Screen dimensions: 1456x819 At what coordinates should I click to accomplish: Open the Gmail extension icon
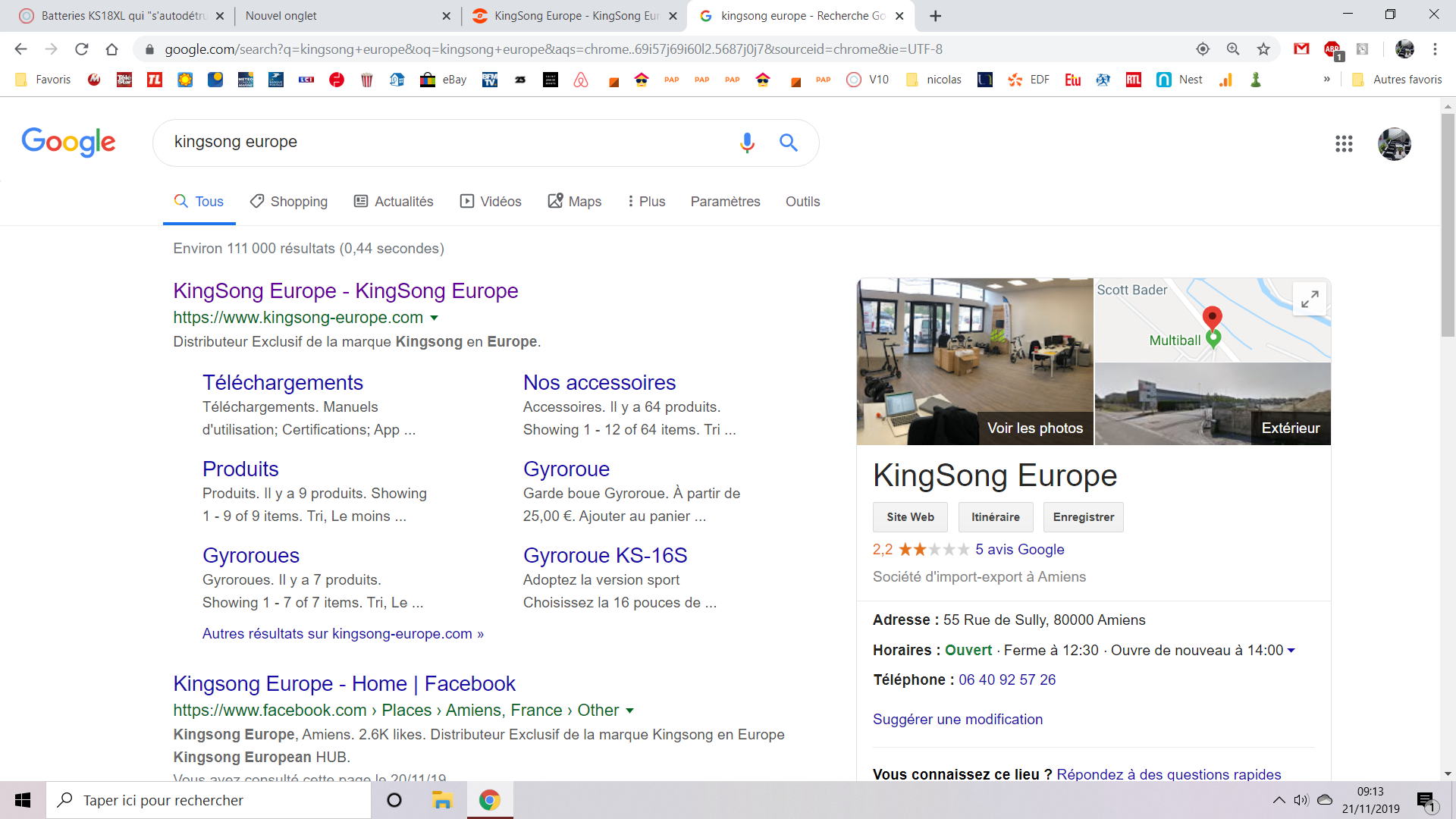pos(1301,49)
